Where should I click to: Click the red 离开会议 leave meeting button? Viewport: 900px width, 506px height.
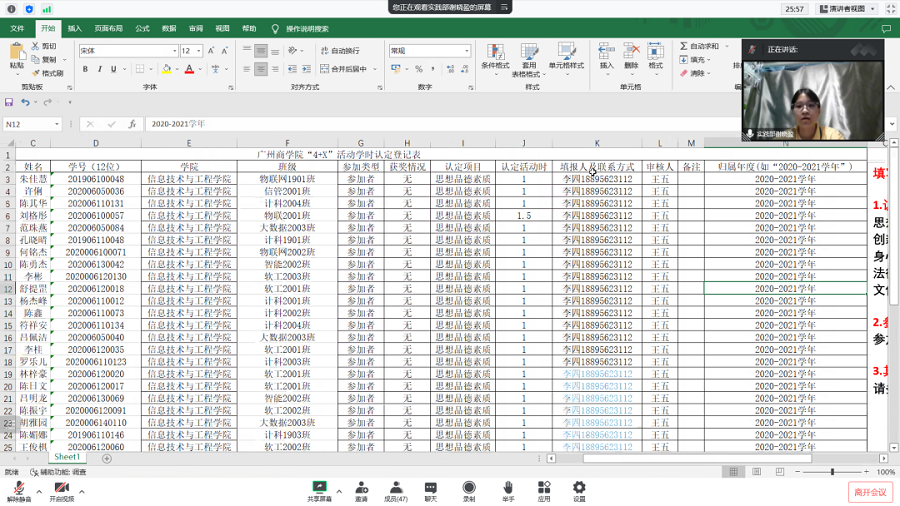click(869, 491)
